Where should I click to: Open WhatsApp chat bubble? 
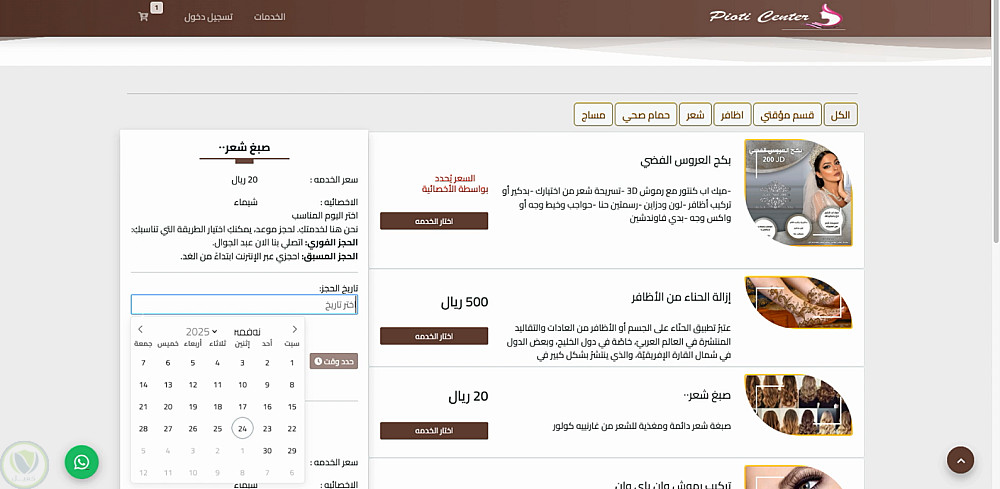coord(82,462)
